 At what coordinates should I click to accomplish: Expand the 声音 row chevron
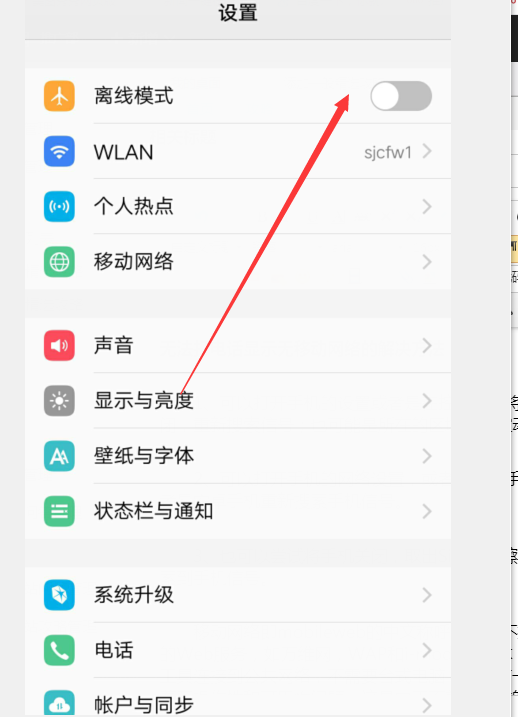427,345
